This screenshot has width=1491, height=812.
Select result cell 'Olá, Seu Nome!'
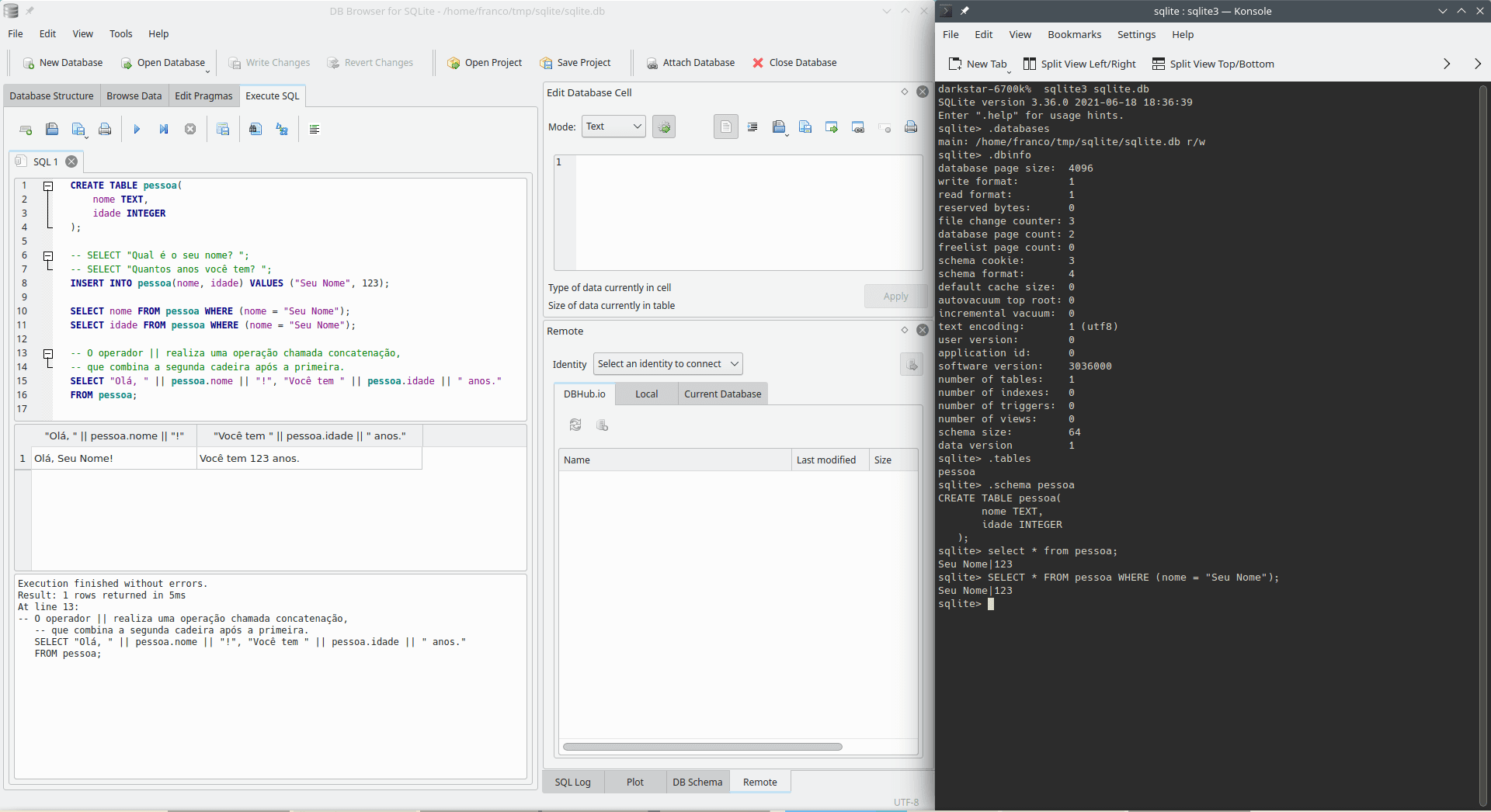[x=114, y=458]
